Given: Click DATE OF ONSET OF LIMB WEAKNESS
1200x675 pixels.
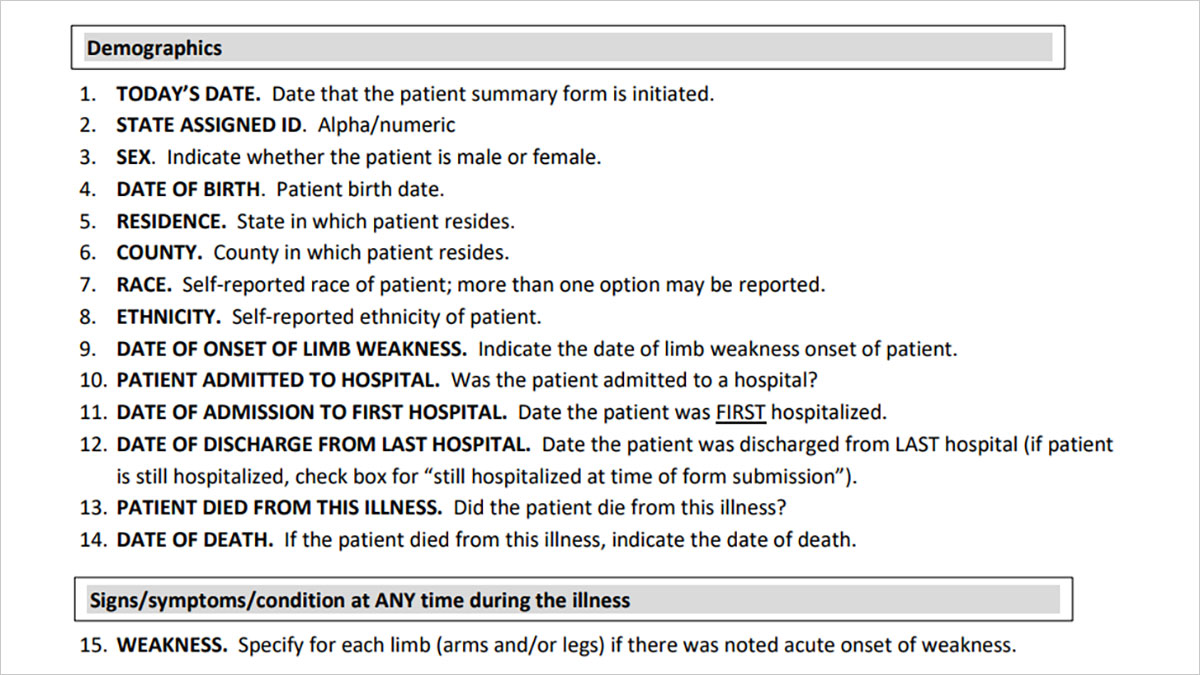Looking at the screenshot, I should click(291, 349).
